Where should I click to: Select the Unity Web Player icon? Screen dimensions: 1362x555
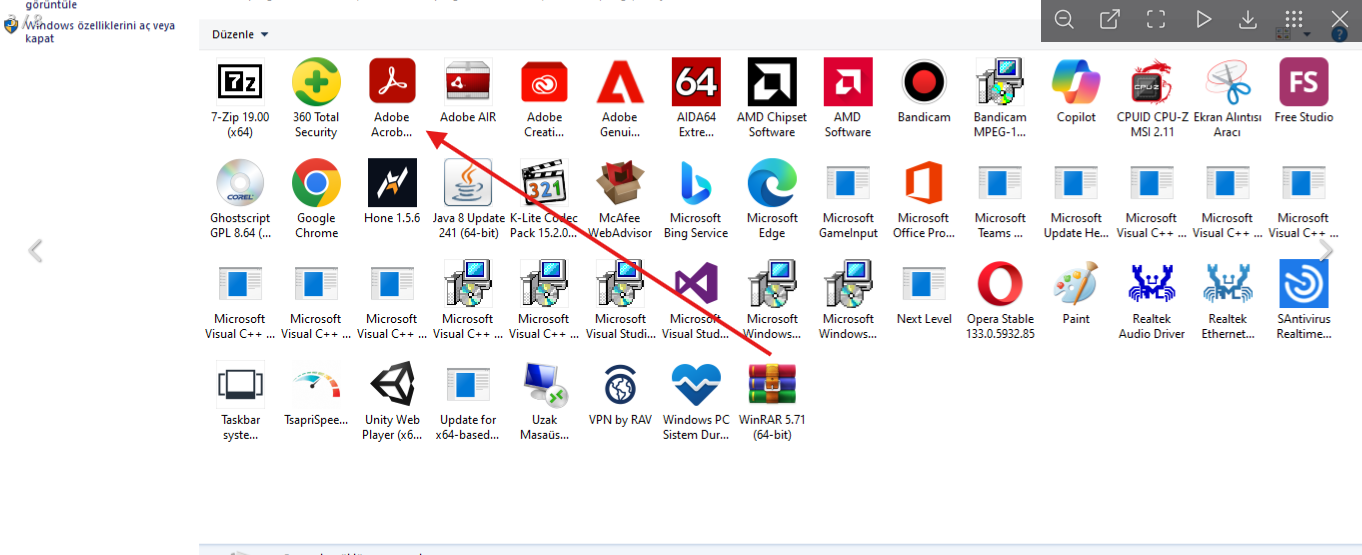392,385
